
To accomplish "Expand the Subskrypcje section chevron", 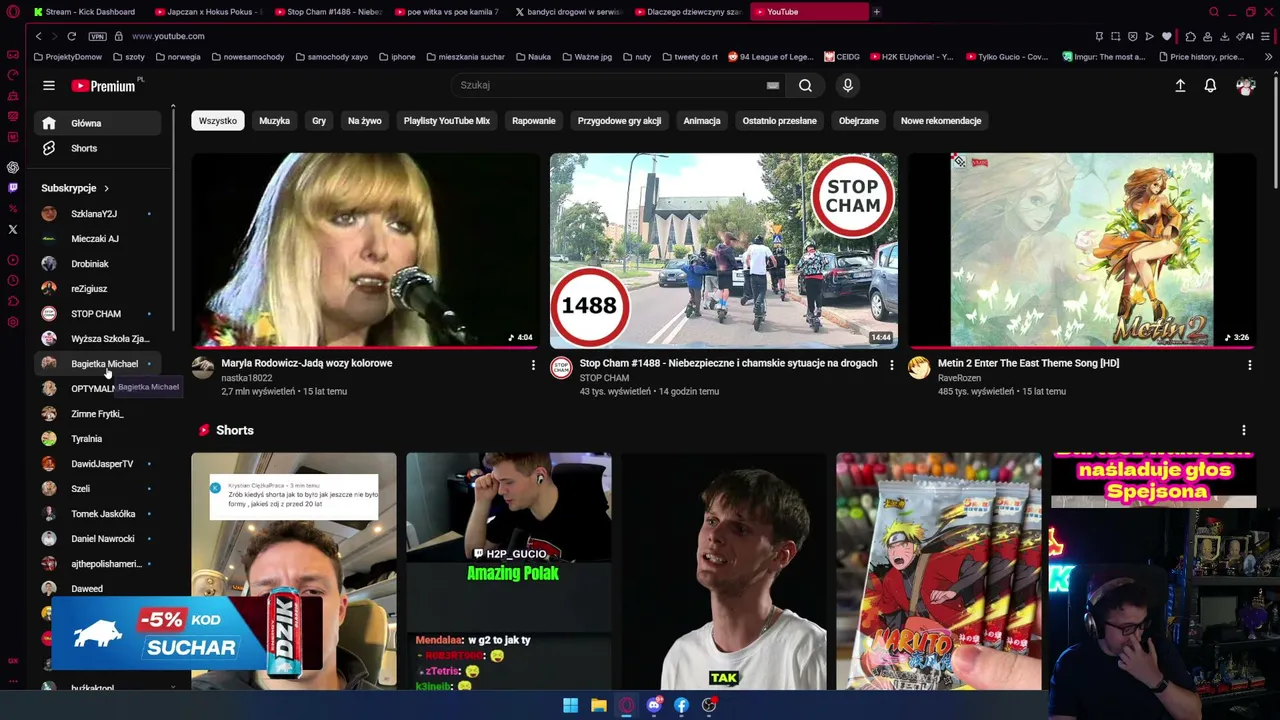I will [106, 188].
